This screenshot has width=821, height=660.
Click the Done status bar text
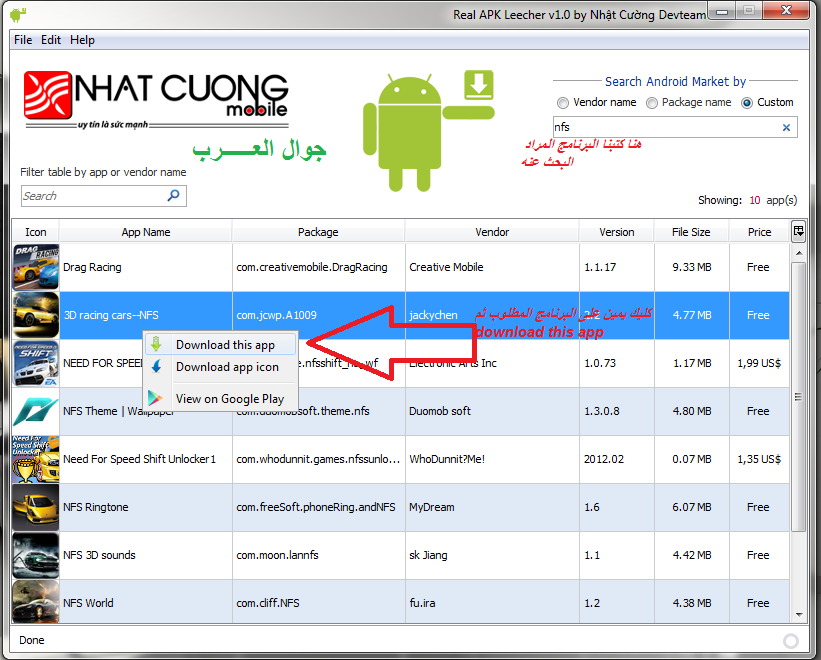click(31, 640)
